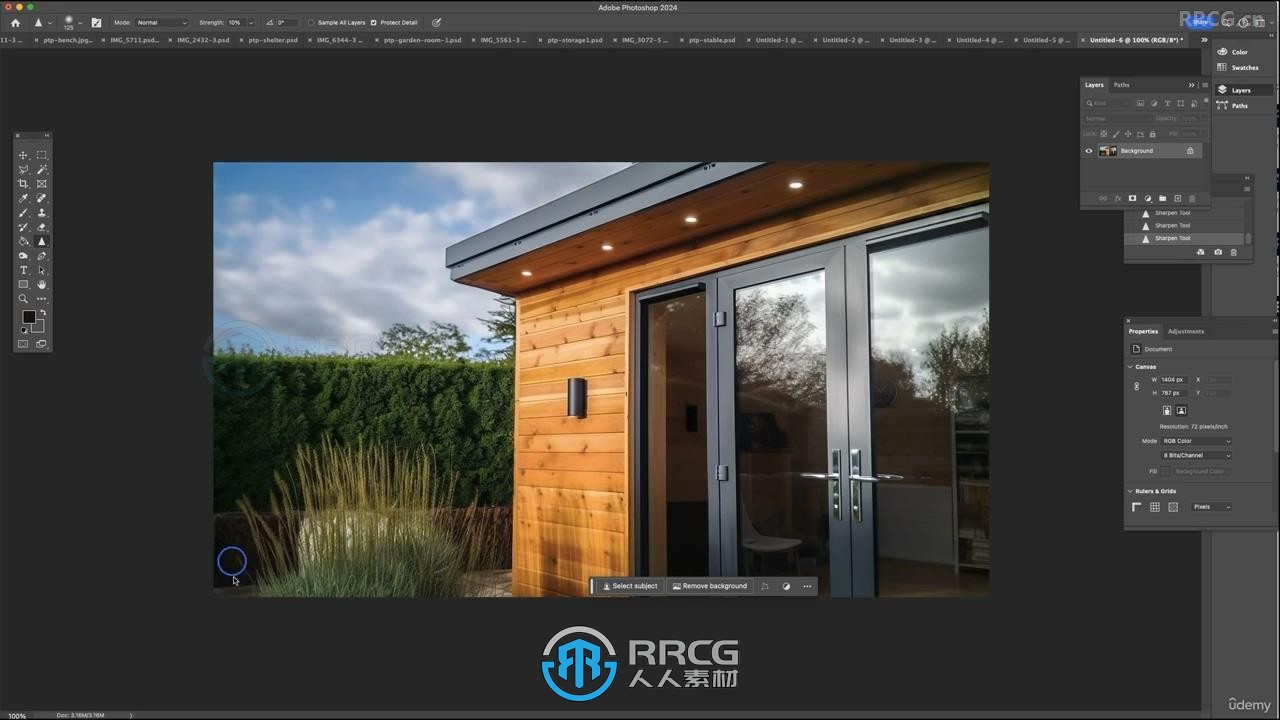Open the ptp-garden-room-1.psd document tab
Viewport: 1280px width, 720px height.
(422, 40)
